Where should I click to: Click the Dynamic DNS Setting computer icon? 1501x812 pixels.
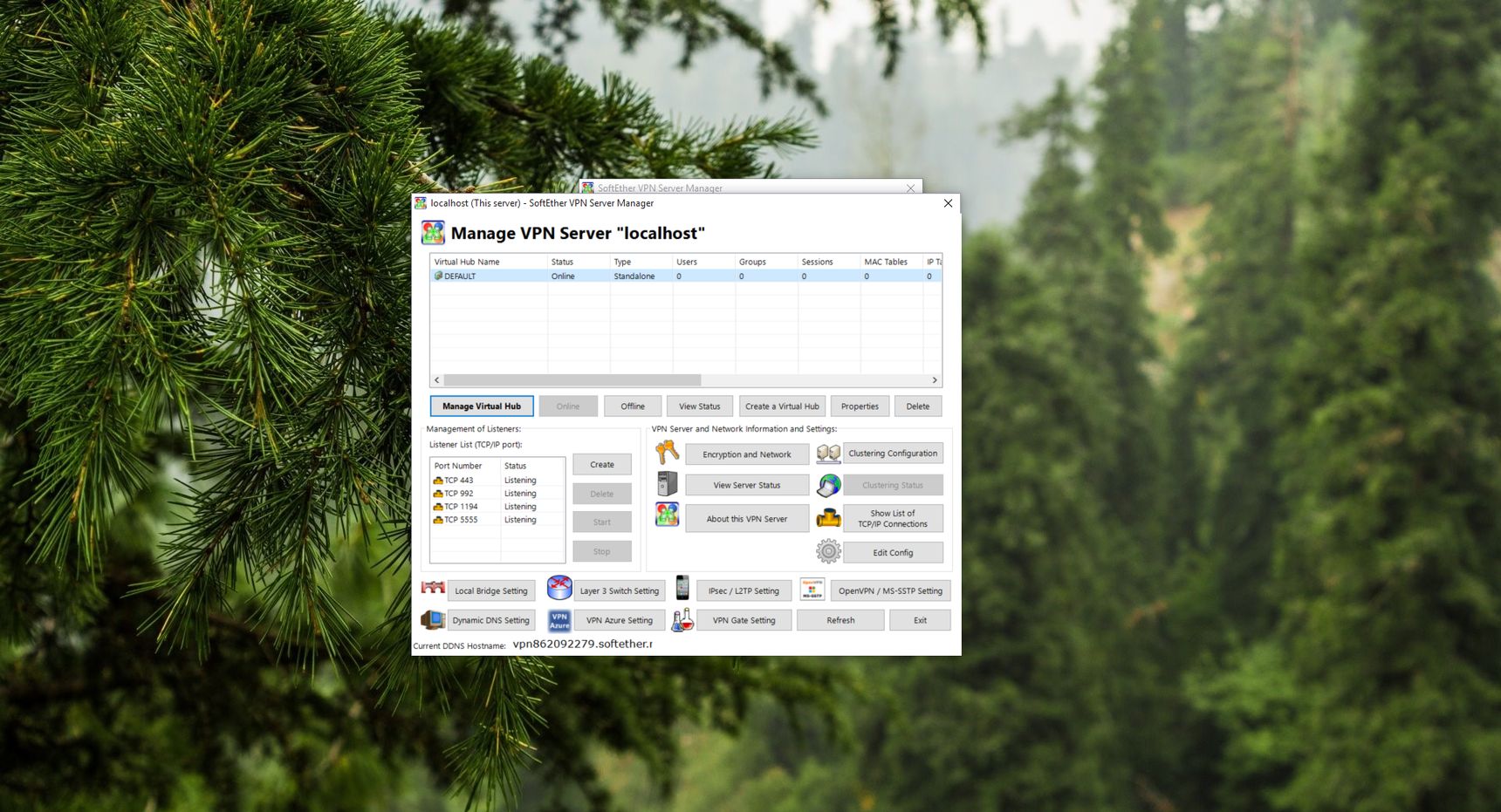(x=433, y=619)
